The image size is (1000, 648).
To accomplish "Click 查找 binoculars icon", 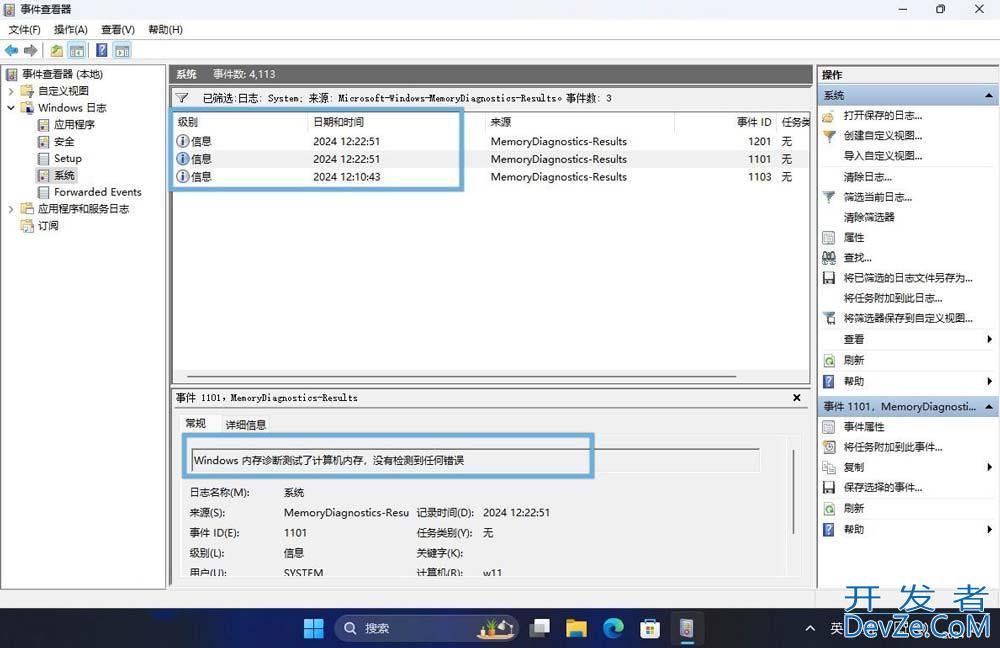I will (x=828, y=258).
